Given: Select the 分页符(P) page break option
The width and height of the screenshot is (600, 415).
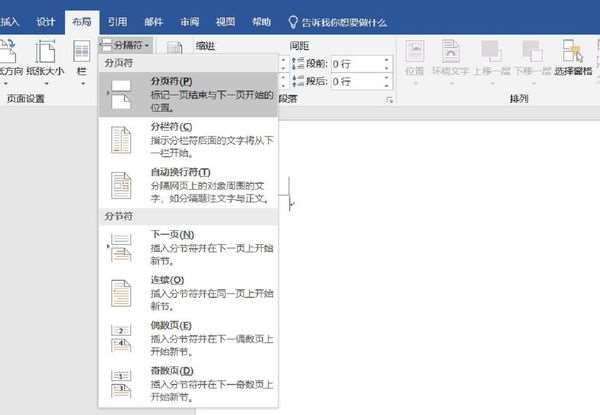Looking at the screenshot, I should tap(188, 94).
